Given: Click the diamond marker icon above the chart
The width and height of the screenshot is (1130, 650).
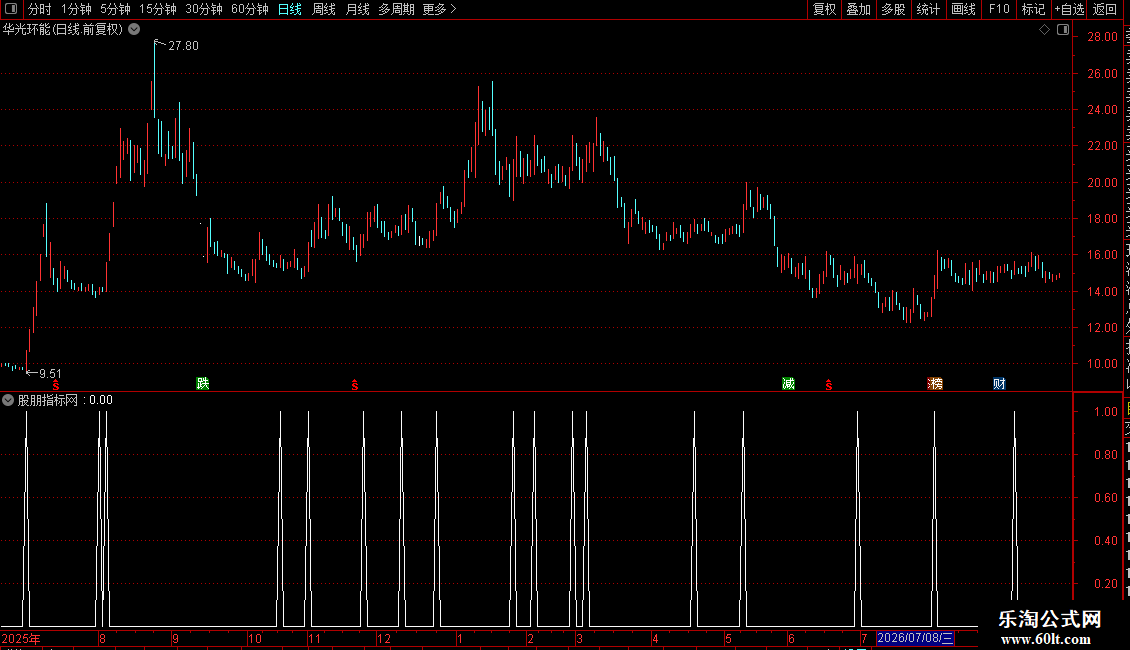Looking at the screenshot, I should (x=1044, y=30).
